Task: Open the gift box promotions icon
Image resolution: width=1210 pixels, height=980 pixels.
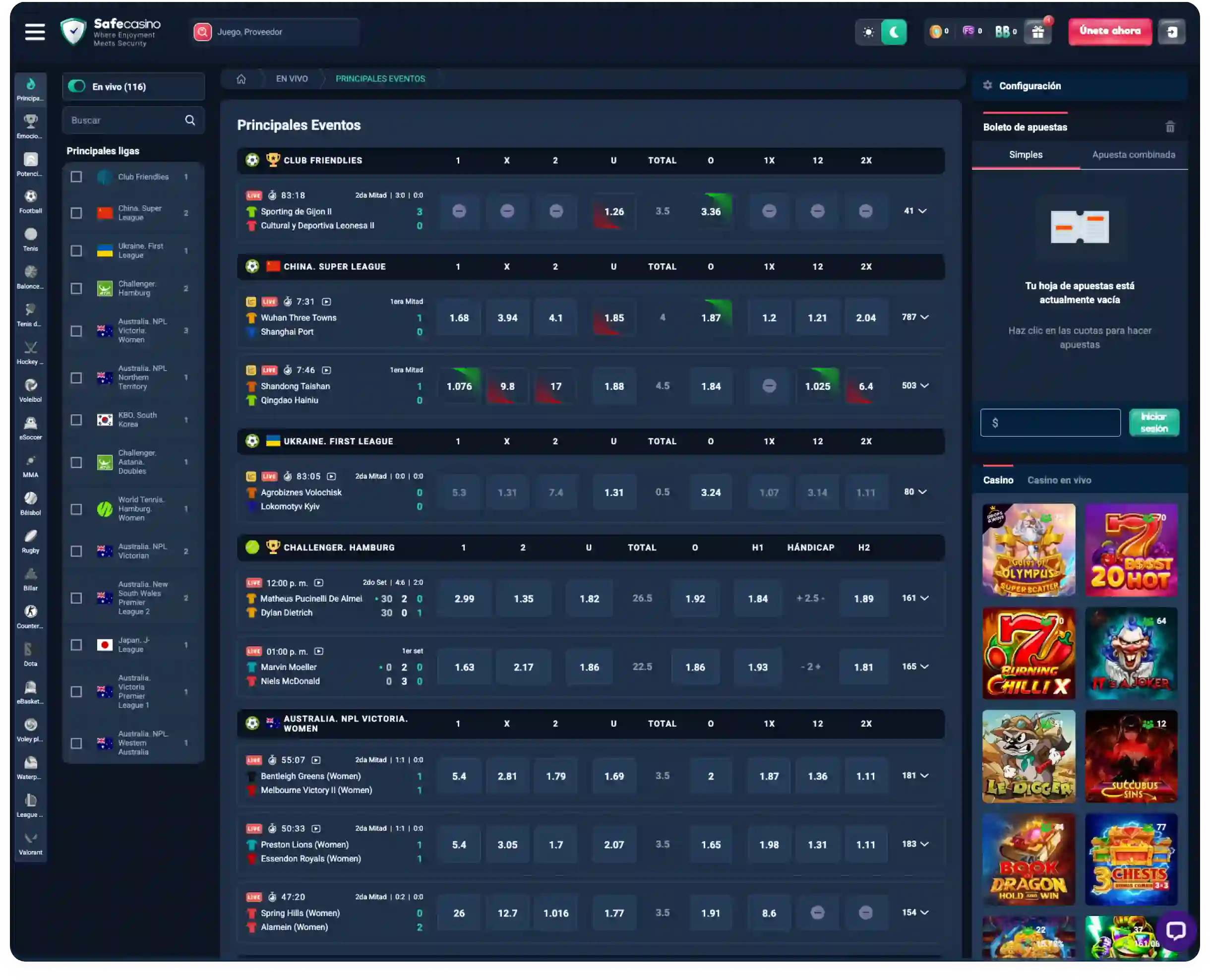Action: pos(1038,32)
